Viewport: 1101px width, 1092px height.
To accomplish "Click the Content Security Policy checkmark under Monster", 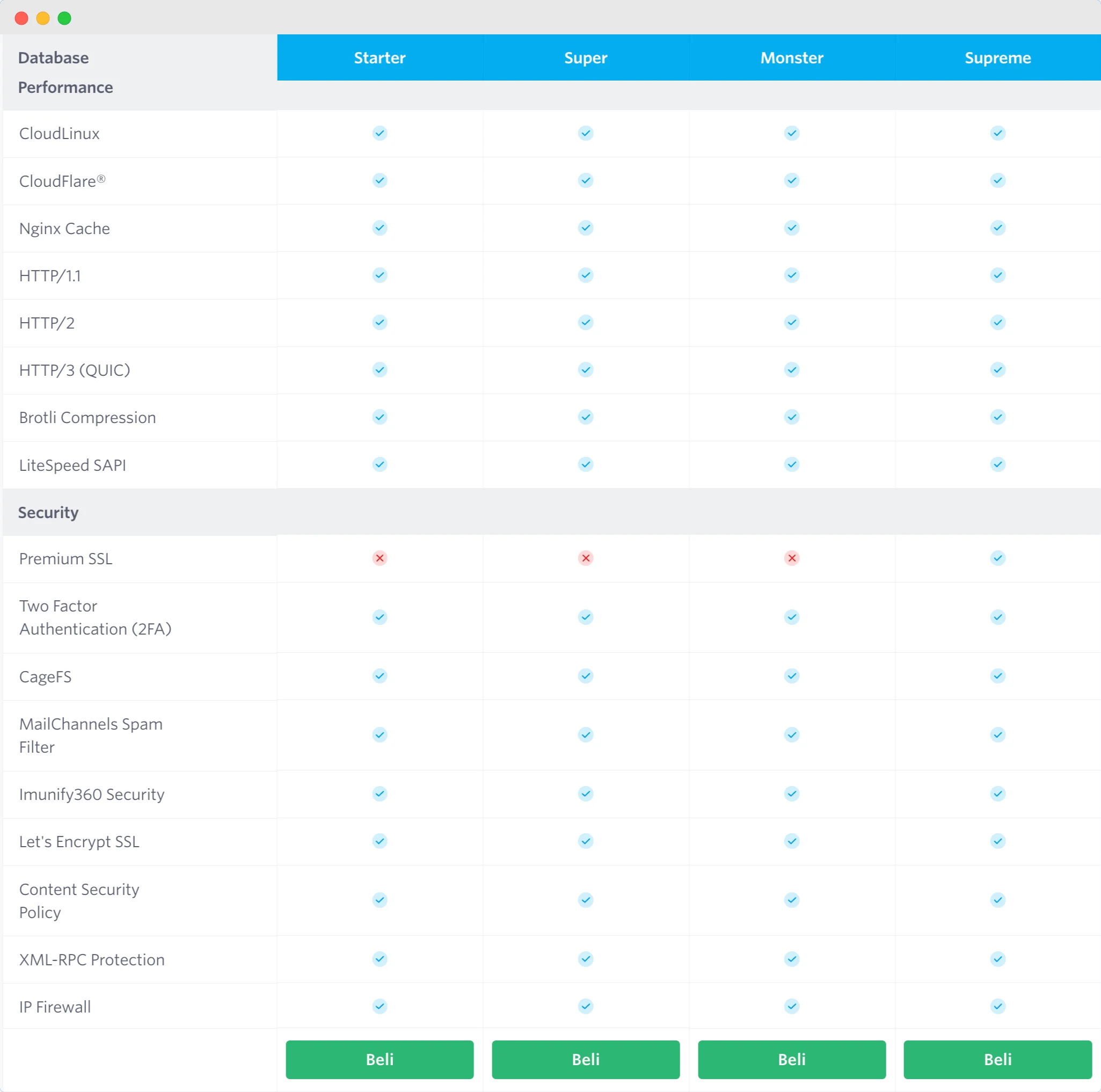I will coord(792,900).
